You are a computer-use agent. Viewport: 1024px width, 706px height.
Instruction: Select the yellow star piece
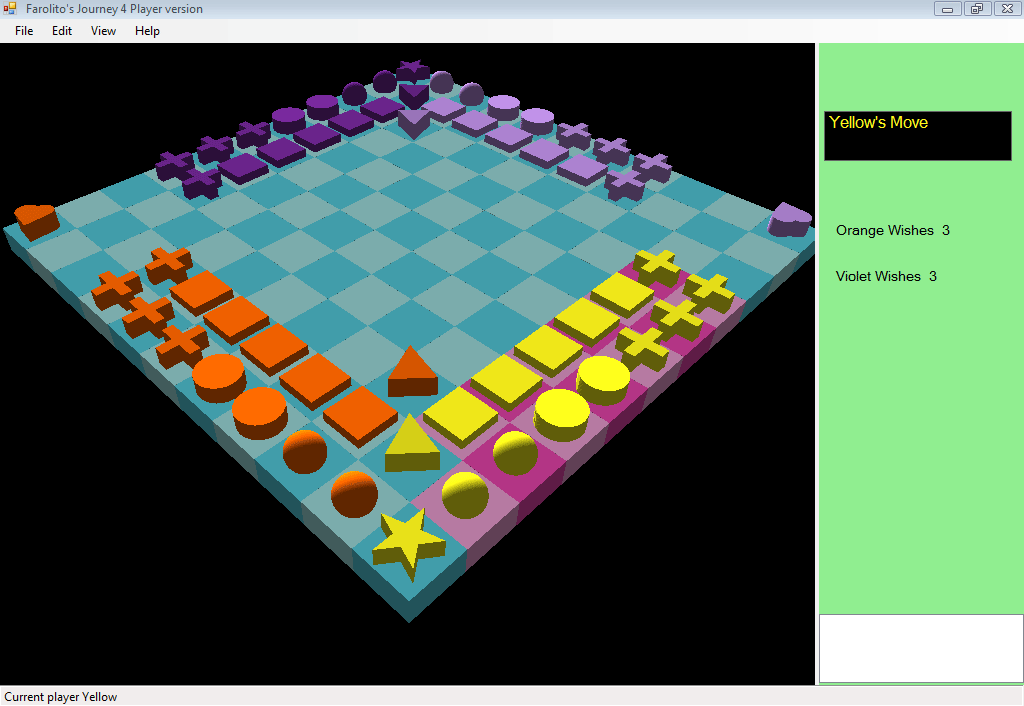pos(408,541)
